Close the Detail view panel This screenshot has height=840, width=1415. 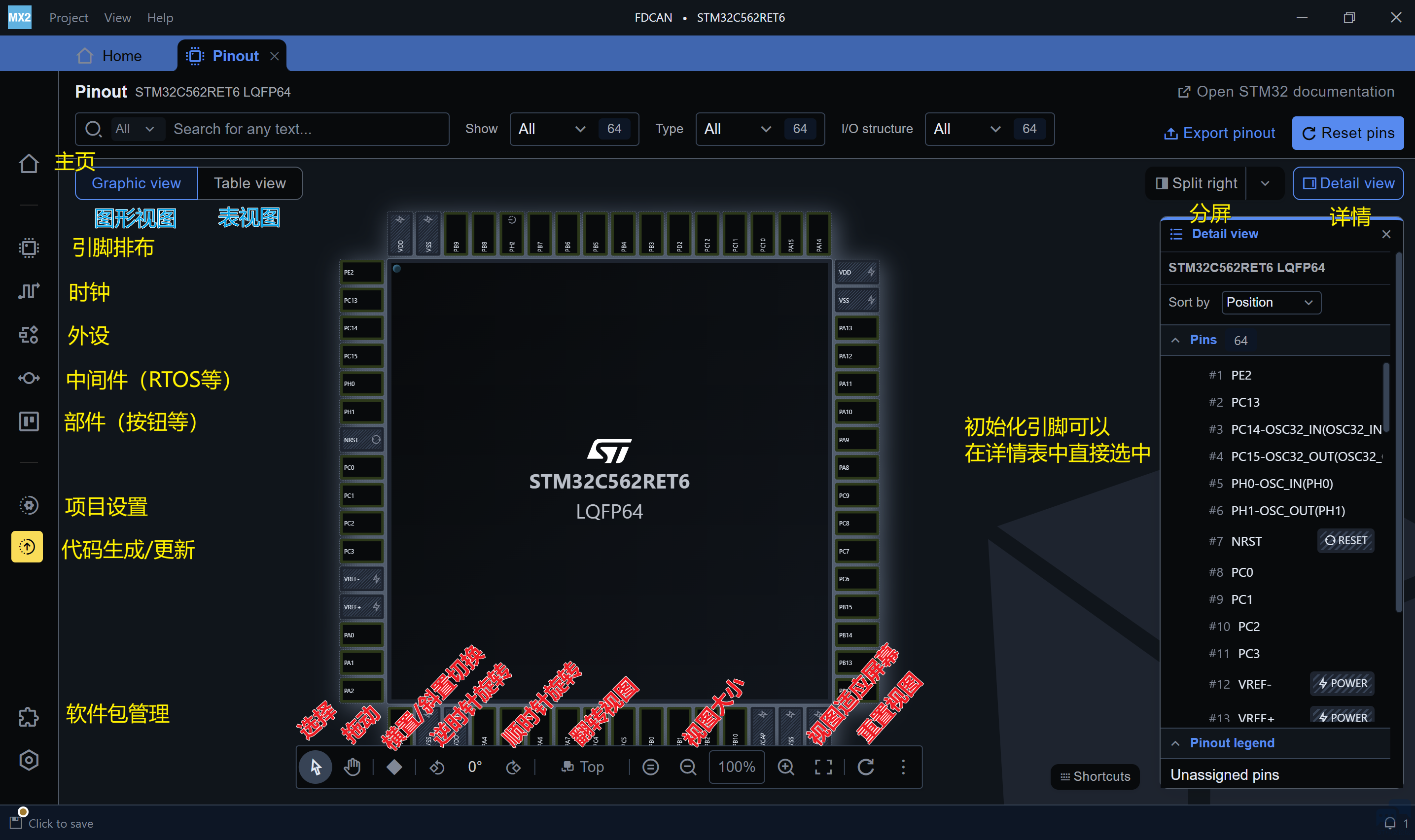(1386, 234)
